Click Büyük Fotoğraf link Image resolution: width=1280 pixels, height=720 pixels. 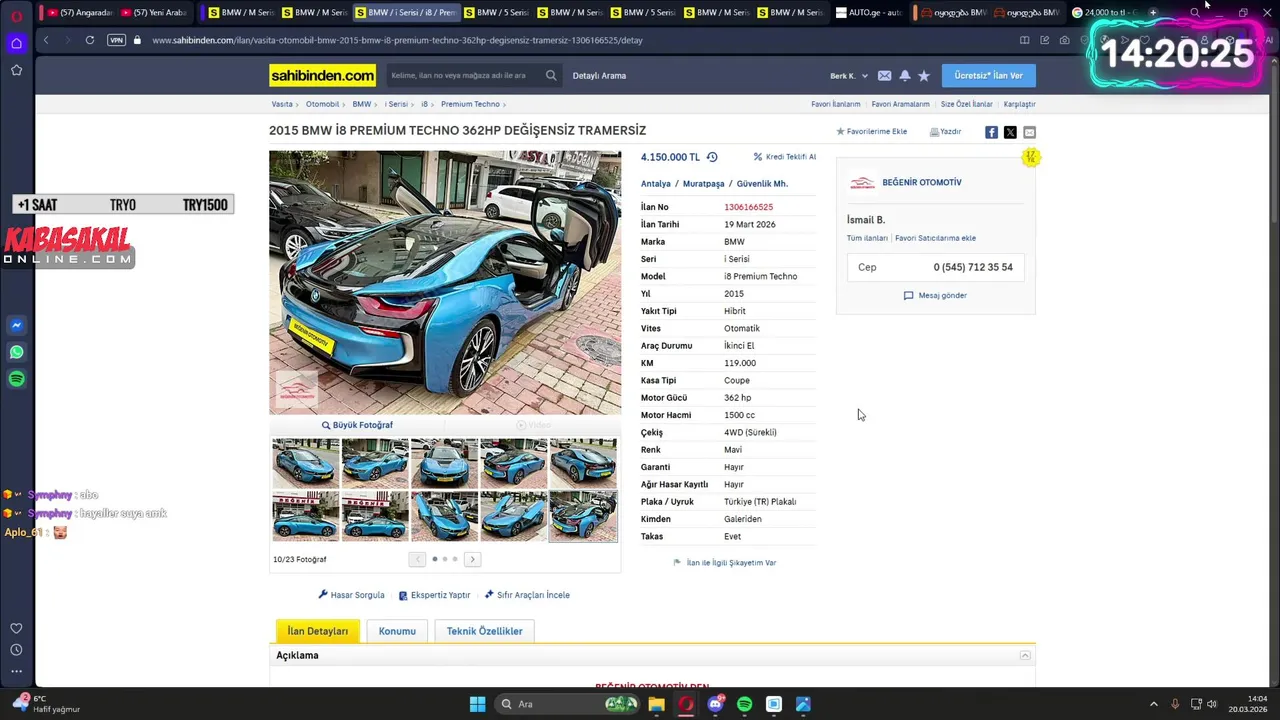pos(357,425)
